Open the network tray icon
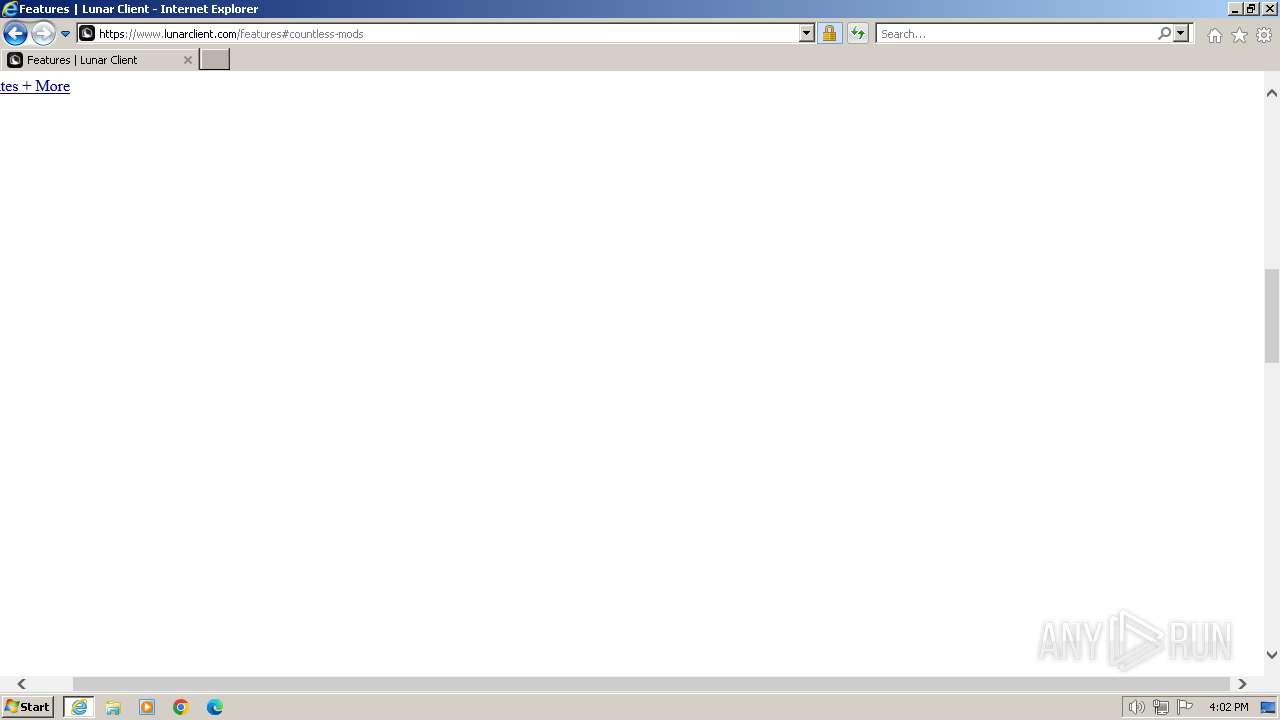This screenshot has height=720, width=1280. (x=1160, y=707)
